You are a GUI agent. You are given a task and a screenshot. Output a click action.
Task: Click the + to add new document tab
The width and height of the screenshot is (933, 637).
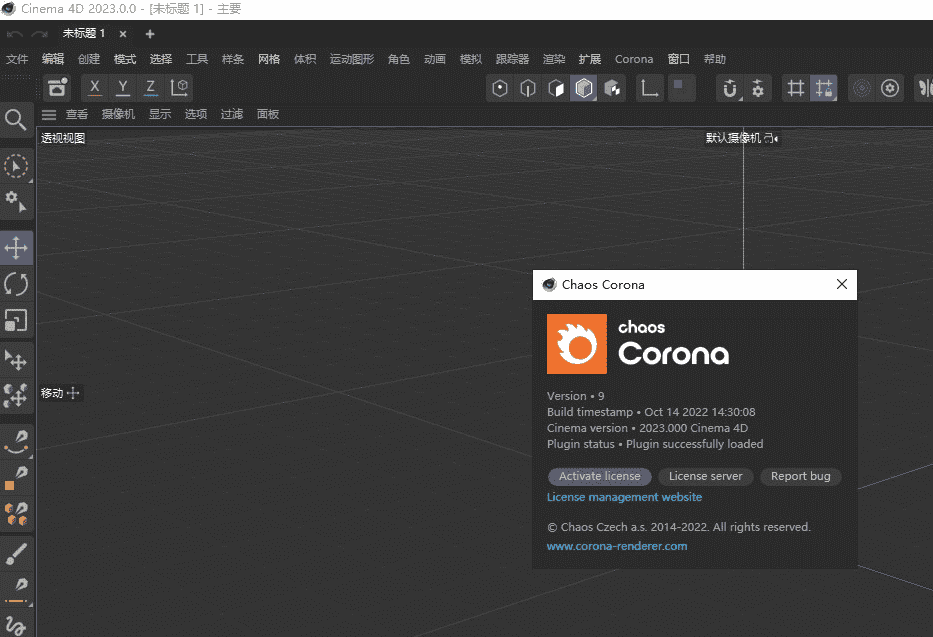click(150, 32)
